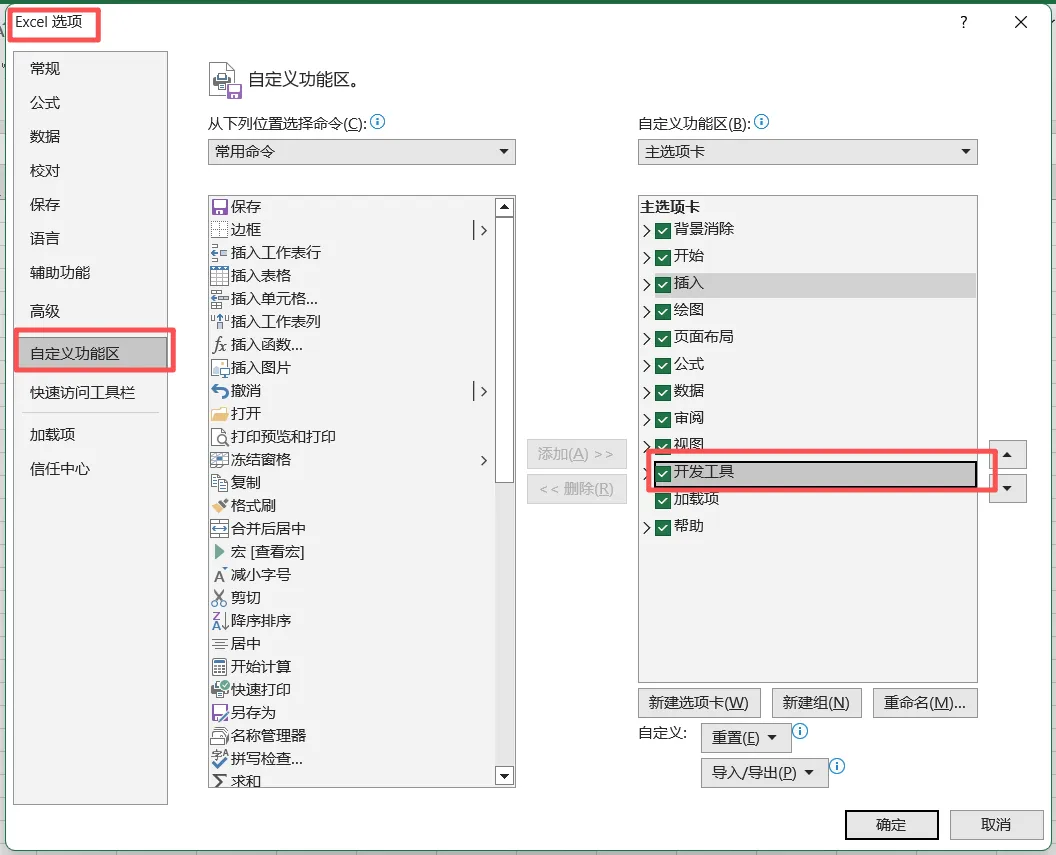Toggle the 数据 tab checkbox in the main tabs list

coord(663,392)
